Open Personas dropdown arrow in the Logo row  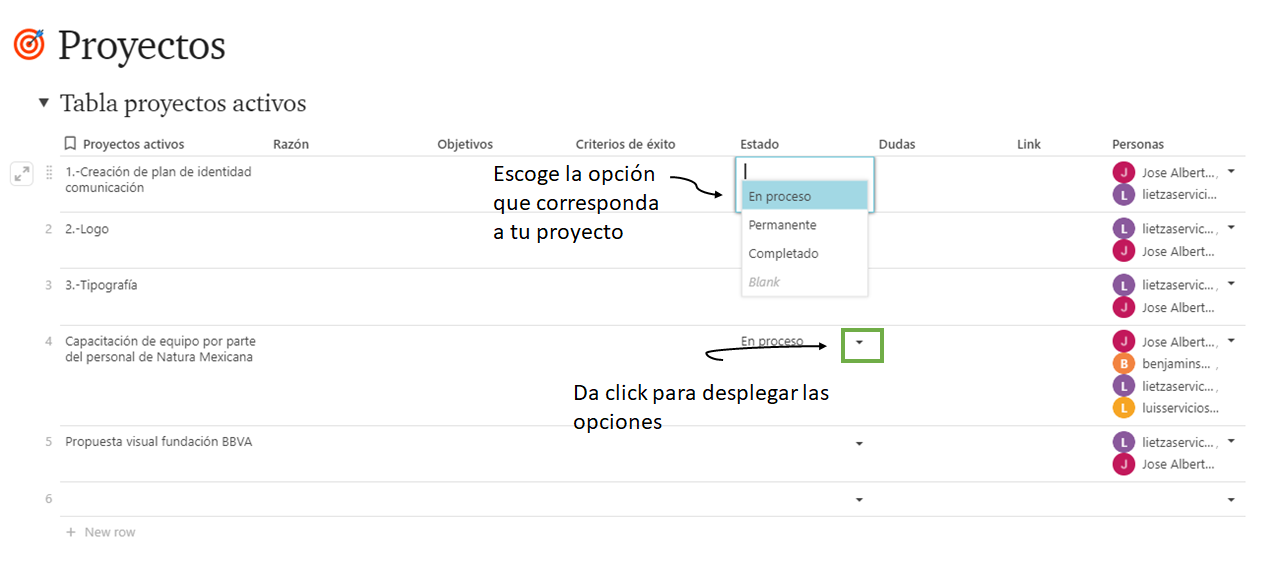[1231, 228]
